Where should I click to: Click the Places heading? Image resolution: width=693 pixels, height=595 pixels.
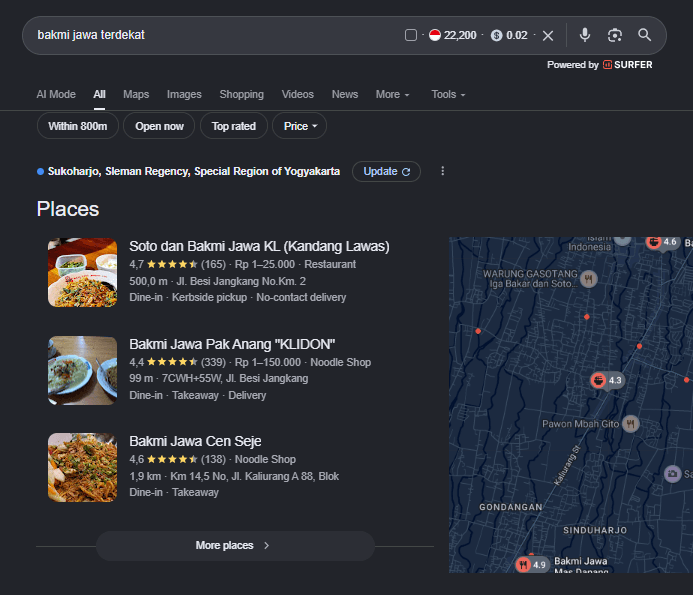coord(68,209)
